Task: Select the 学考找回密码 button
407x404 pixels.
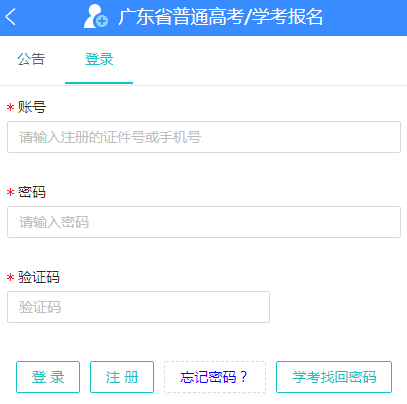Action: point(334,377)
